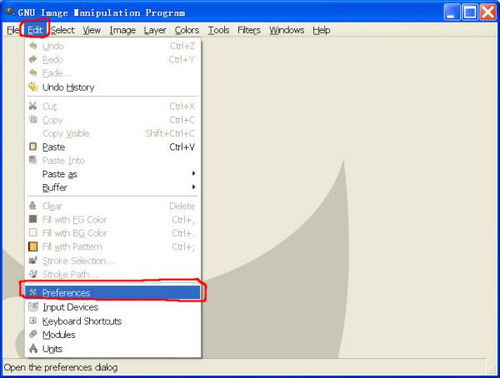
Task: Open the Layer menu
Action: click(155, 30)
